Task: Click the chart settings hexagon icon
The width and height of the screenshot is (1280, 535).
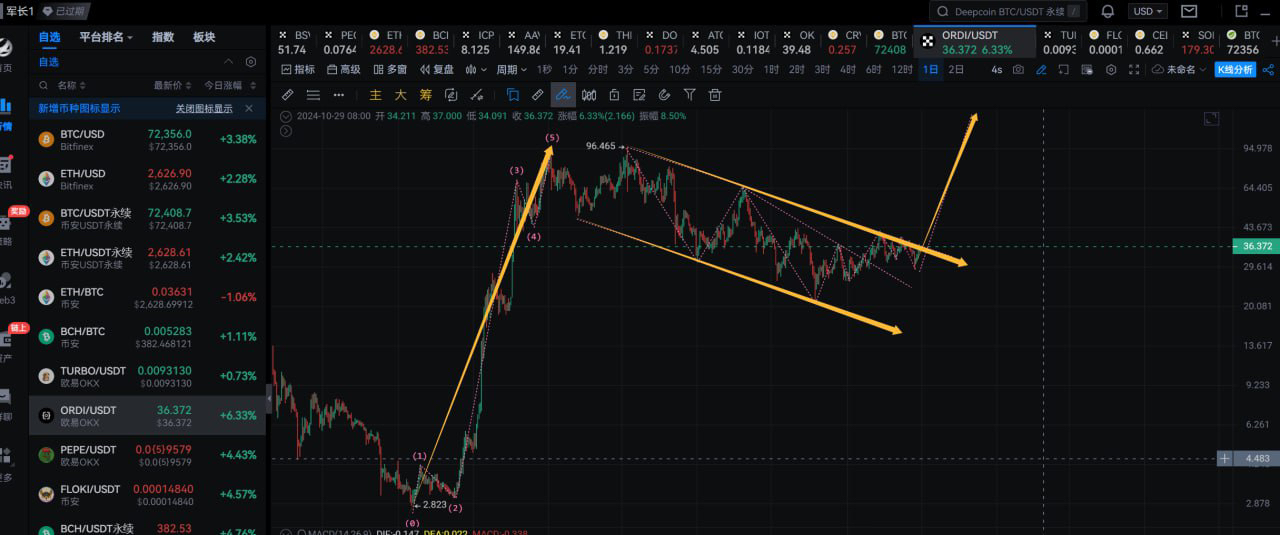Action: pyautogui.click(x=1111, y=70)
